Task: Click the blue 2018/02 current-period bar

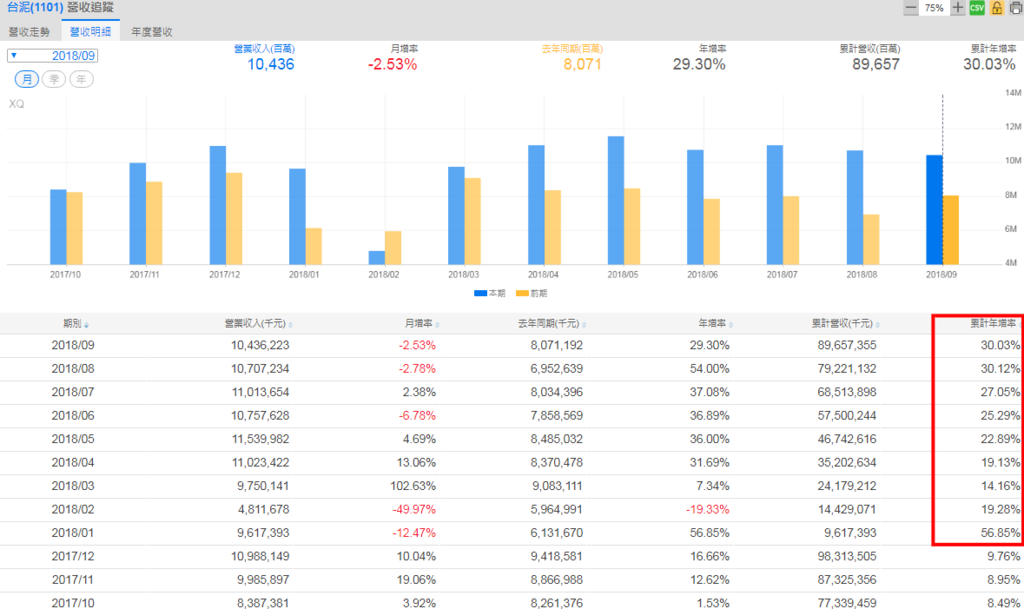Action: 377,258
